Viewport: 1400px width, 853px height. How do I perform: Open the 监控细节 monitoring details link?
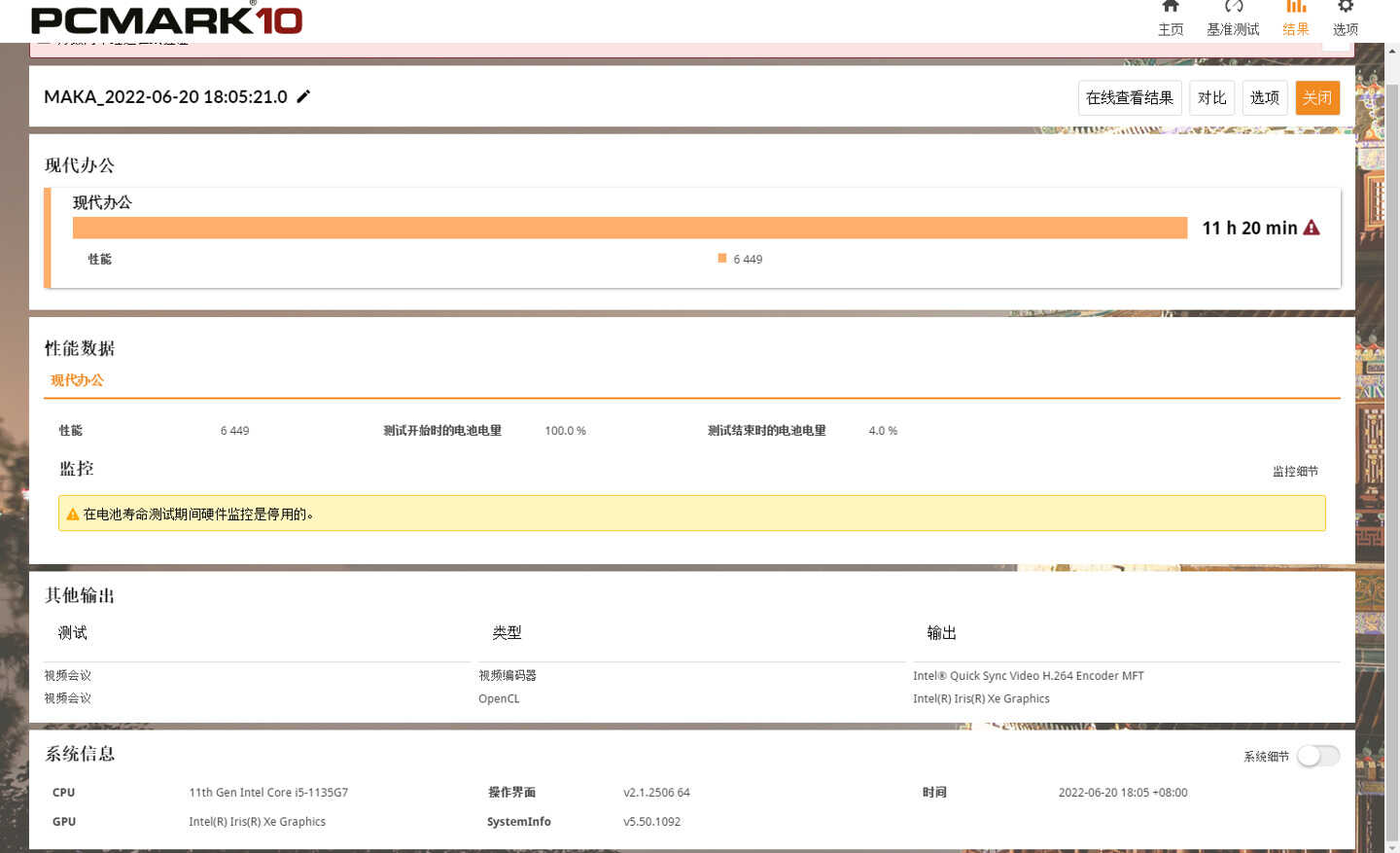coord(1295,472)
